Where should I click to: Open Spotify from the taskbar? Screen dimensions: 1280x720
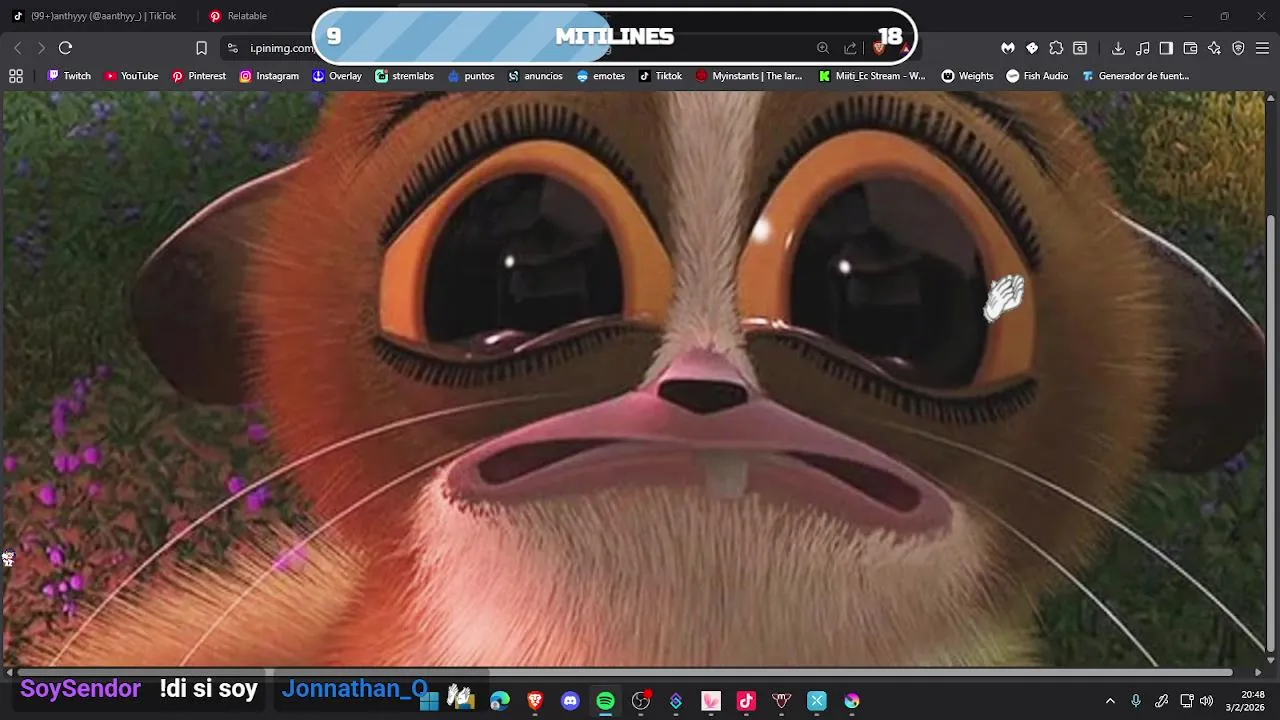pyautogui.click(x=605, y=701)
